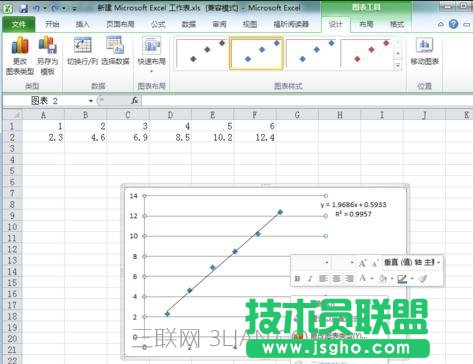Switch to the chart tools Format (格式) tab

pos(397,24)
